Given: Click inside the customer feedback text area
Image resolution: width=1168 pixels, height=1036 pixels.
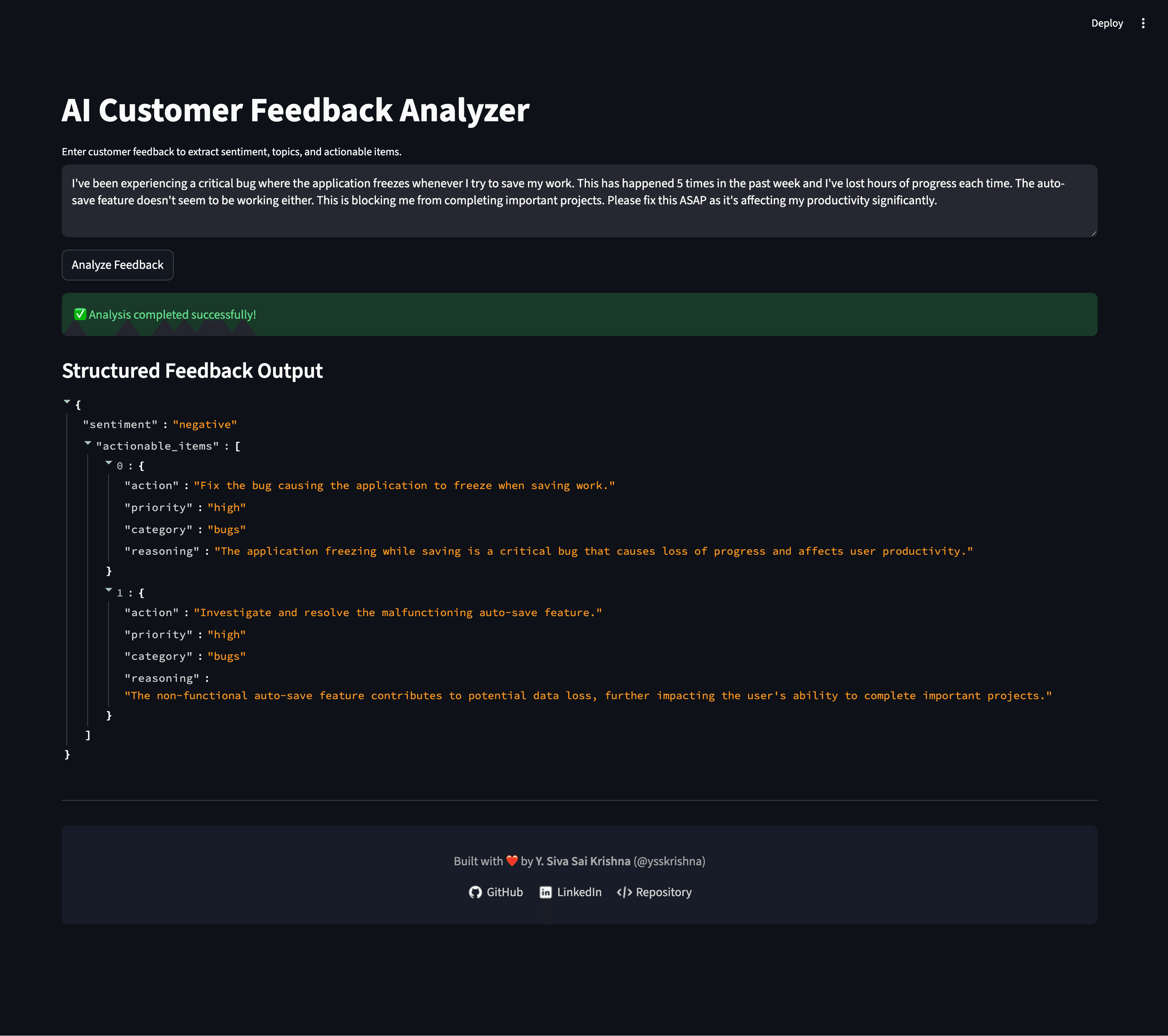Looking at the screenshot, I should 579,201.
